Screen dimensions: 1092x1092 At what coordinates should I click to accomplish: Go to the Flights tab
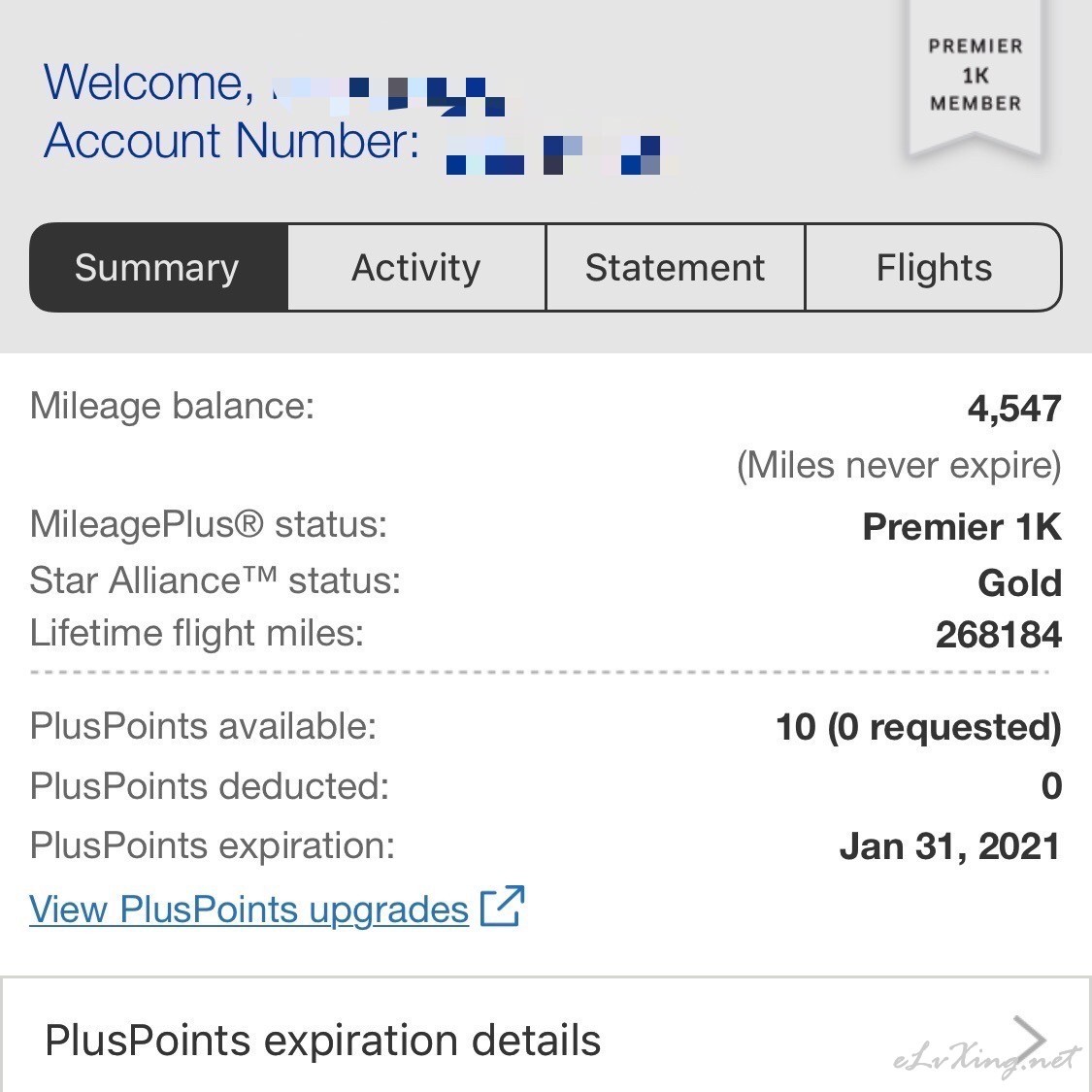tap(934, 268)
